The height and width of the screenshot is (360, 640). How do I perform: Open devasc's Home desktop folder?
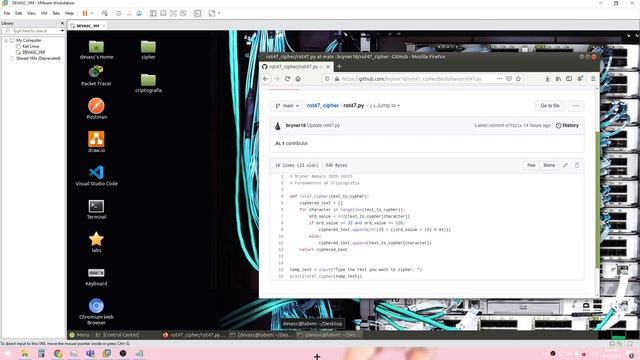(x=96, y=50)
